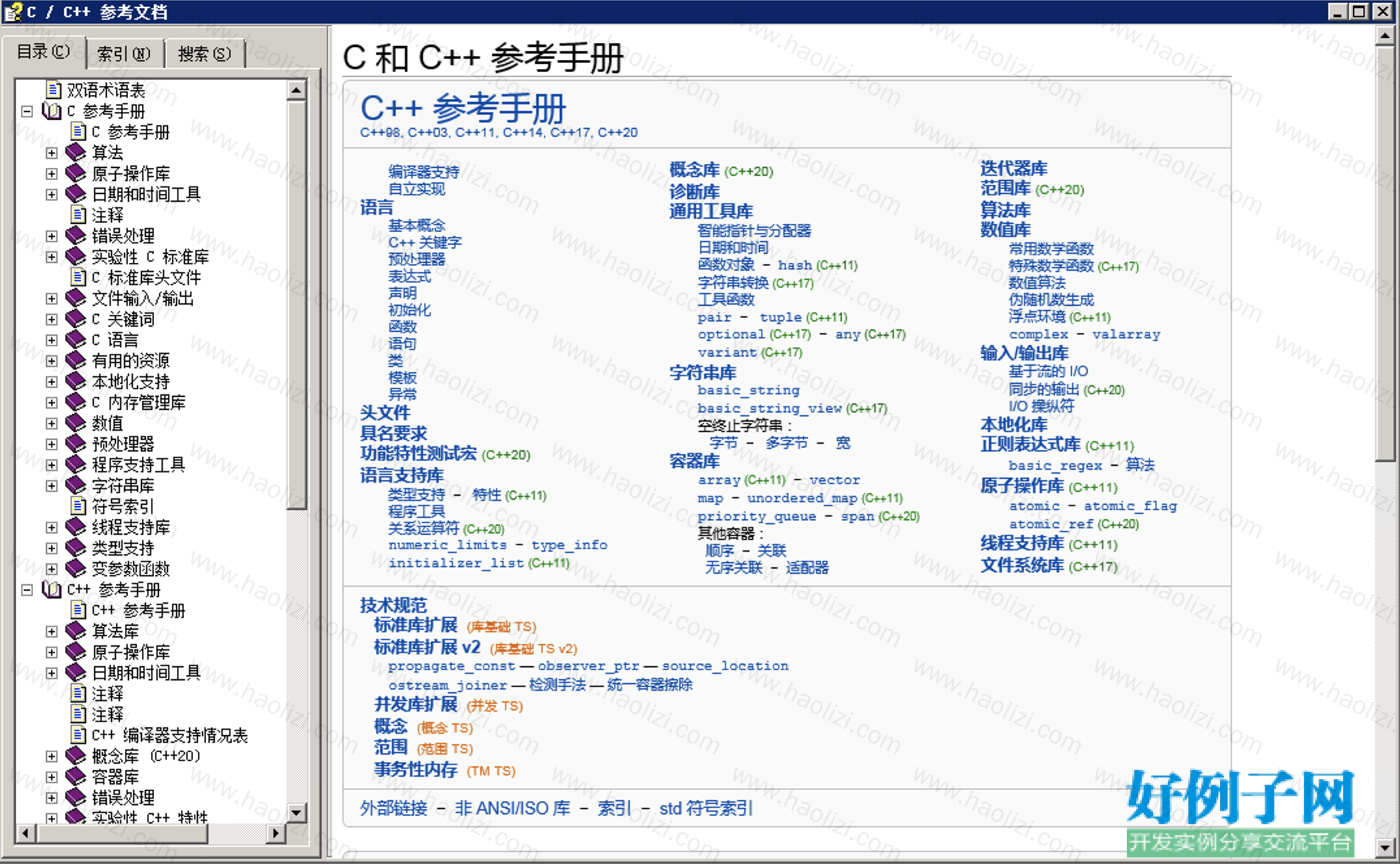Image resolution: width=1400 pixels, height=864 pixels.
Task: Click the book icon beside 类型支持
Action: click(76, 548)
